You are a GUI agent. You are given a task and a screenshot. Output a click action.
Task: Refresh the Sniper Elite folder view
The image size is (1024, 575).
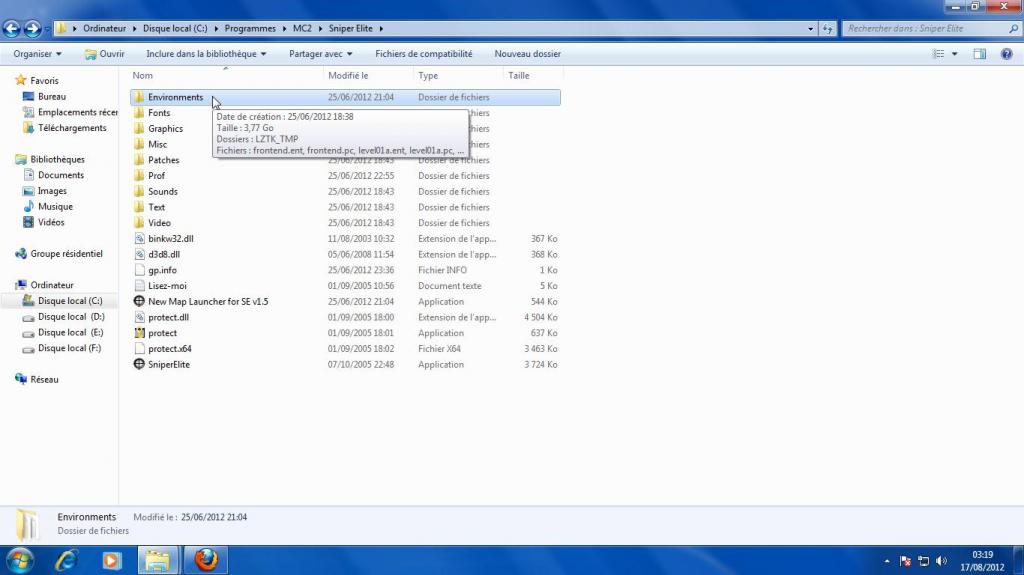(827, 29)
